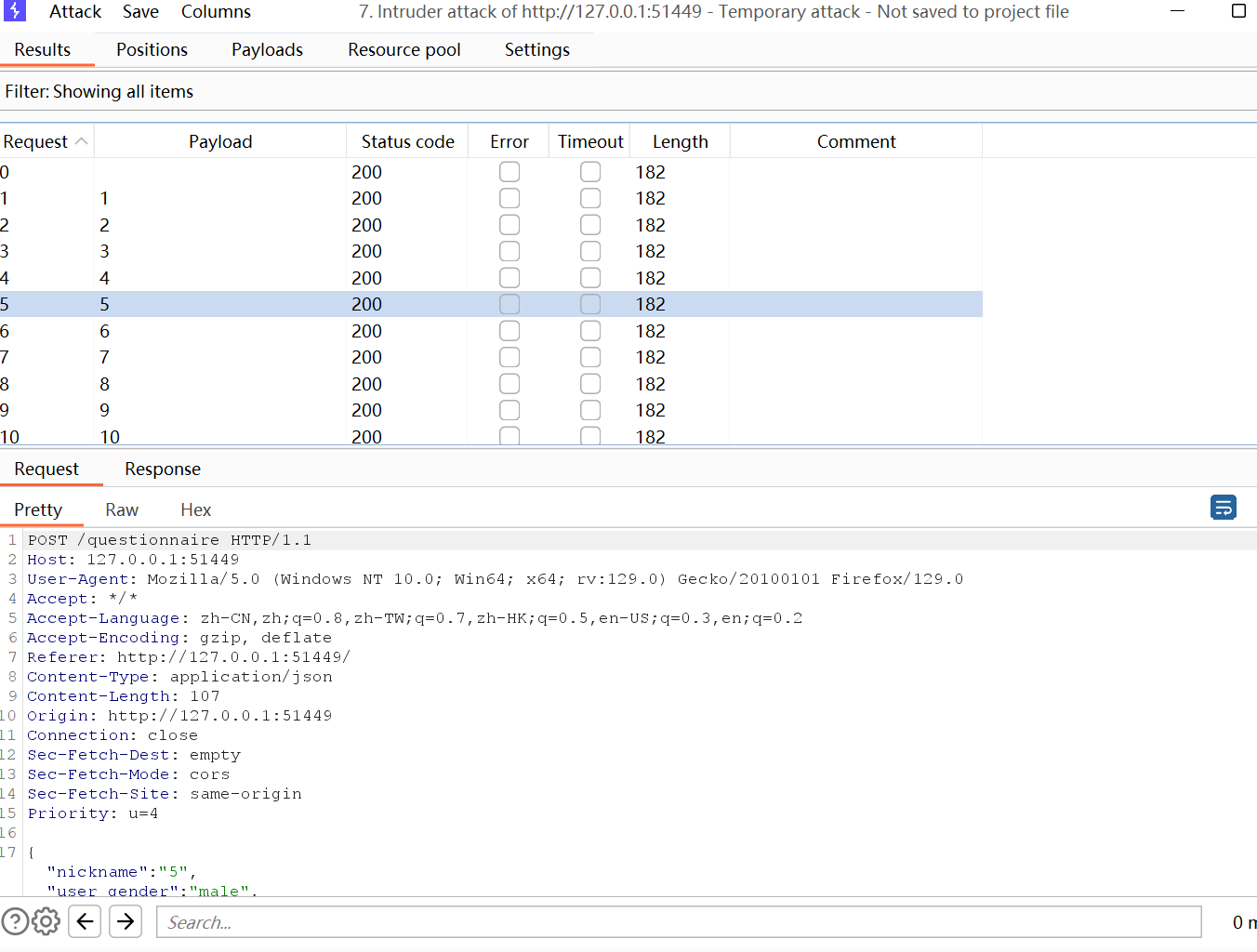
Task: Toggle the Error checkbox for request 0
Action: pos(509,172)
